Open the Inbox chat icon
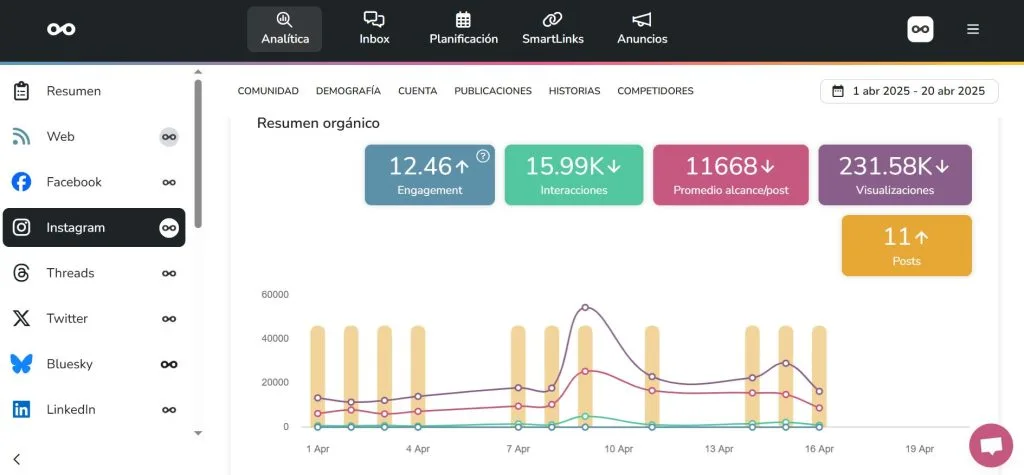Image resolution: width=1024 pixels, height=475 pixels. (374, 20)
